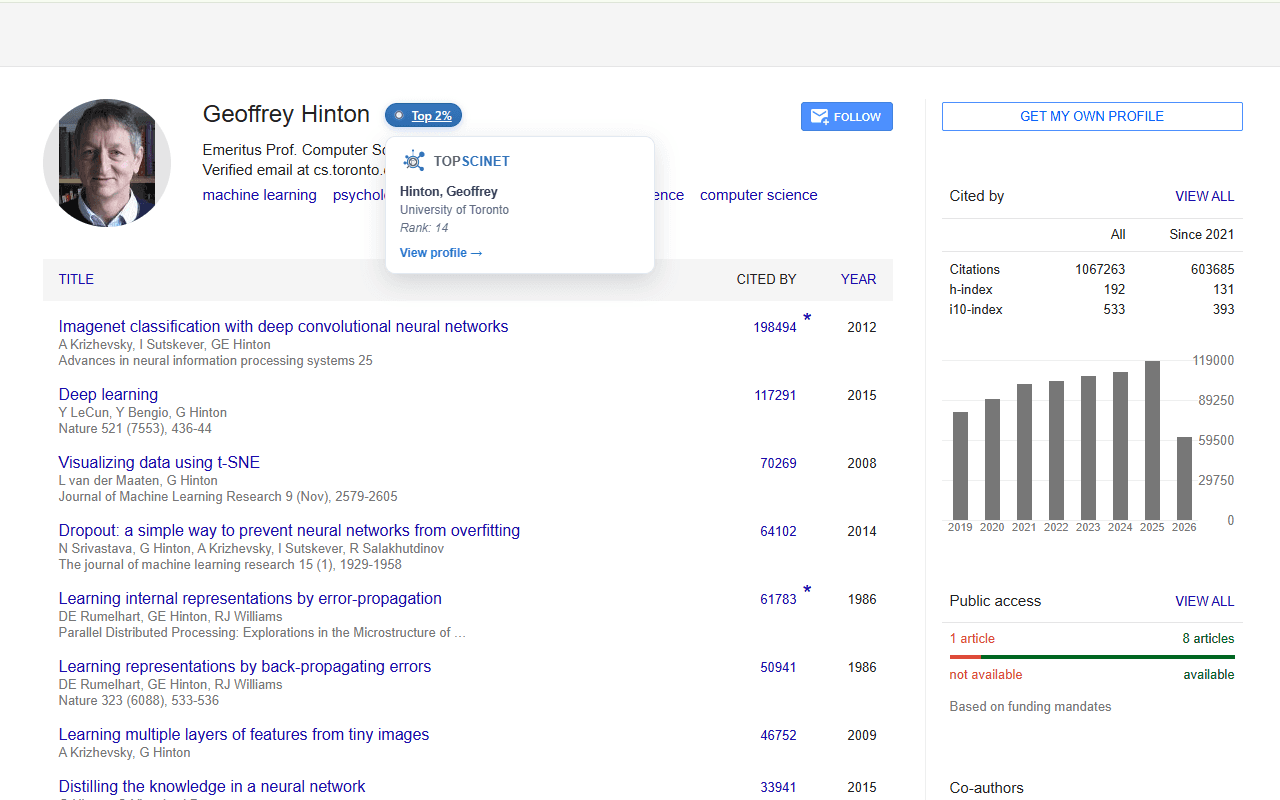This screenshot has height=800, width=1280.
Task: Click citation count 198494
Action: click(775, 327)
